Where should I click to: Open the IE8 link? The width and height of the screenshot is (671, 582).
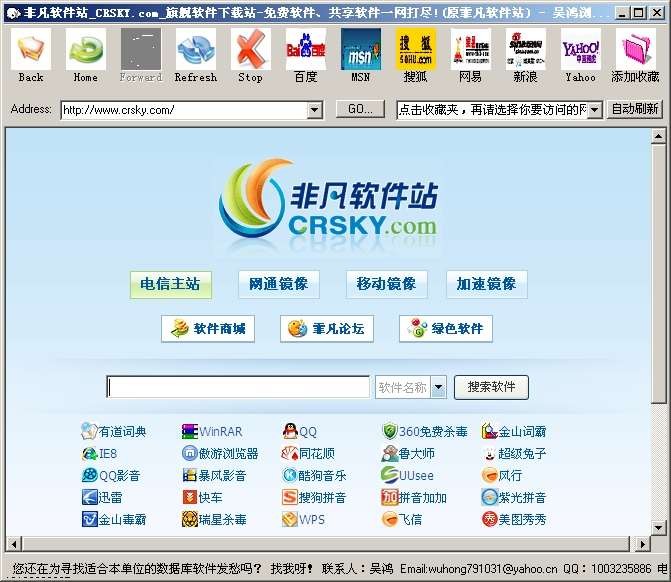[x=99, y=453]
